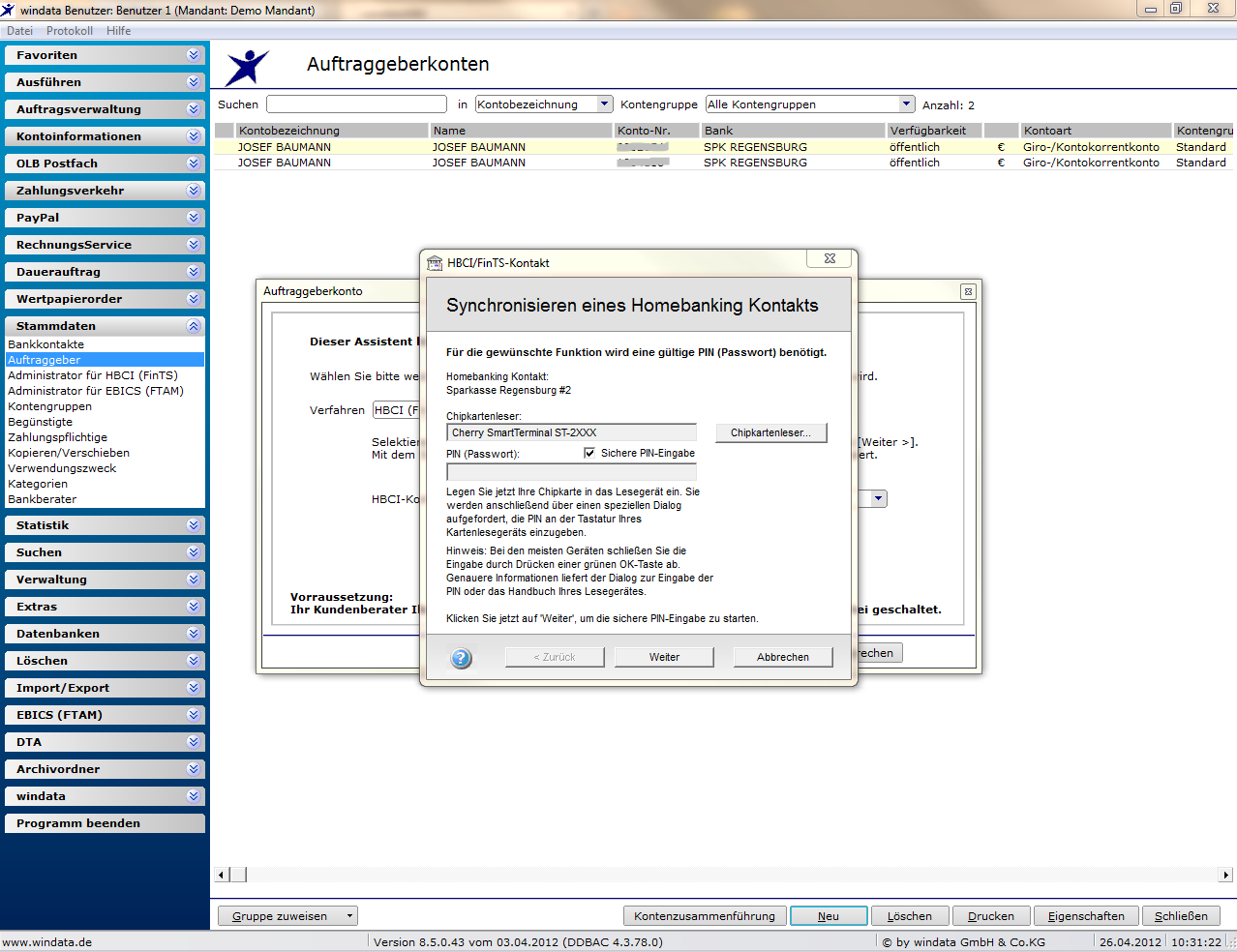Click the Verfügbarkeit column header
The height and width of the screenshot is (952, 1237).
coord(934,131)
